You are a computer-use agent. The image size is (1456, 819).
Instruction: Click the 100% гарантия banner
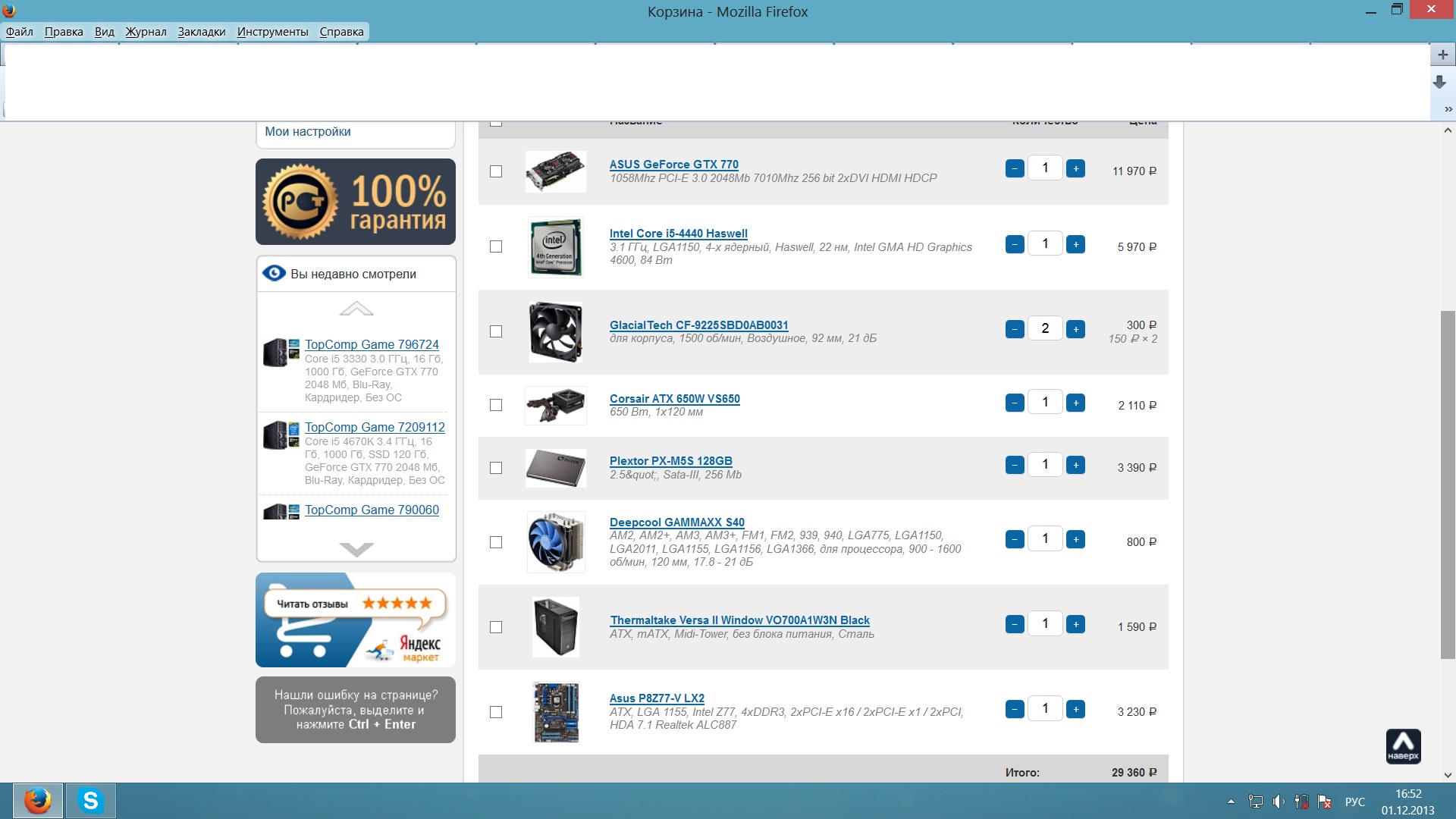tap(356, 202)
